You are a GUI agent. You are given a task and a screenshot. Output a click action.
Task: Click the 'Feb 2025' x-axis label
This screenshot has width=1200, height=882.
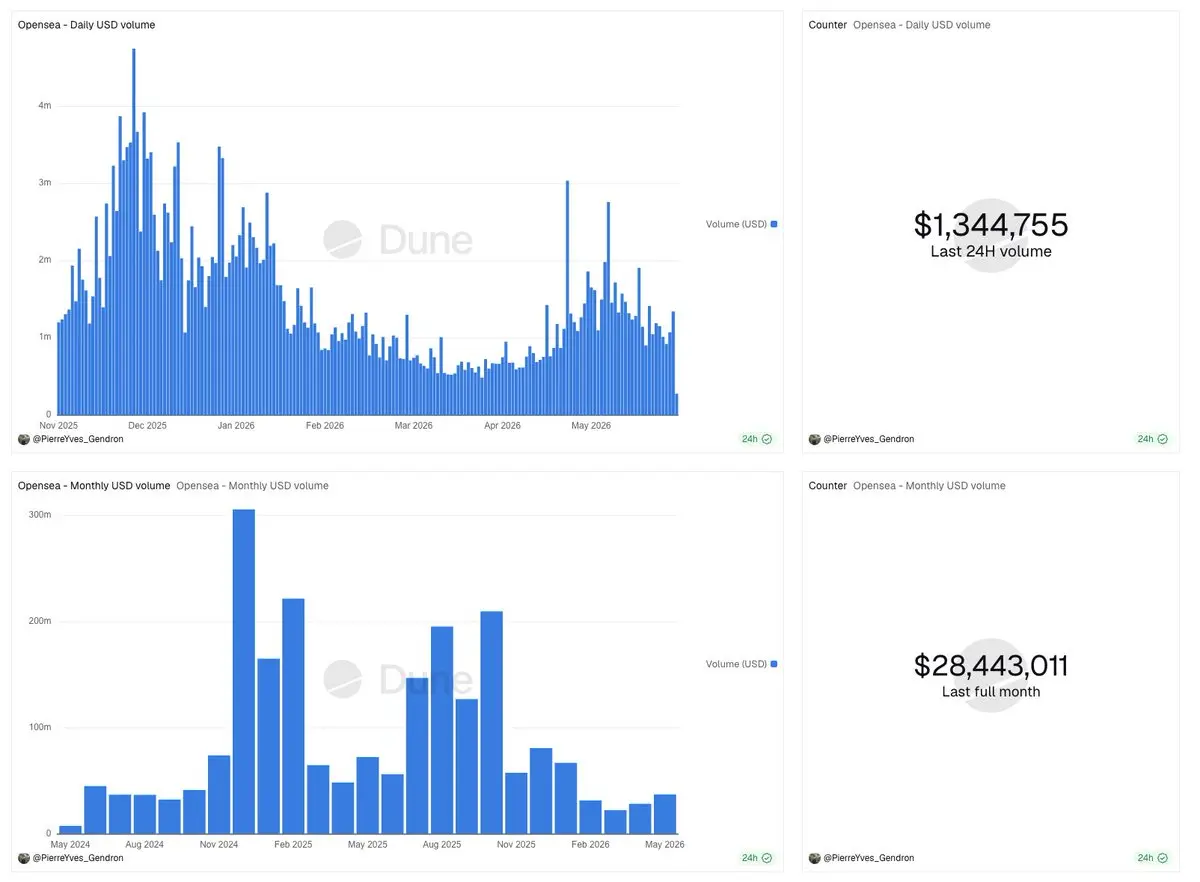293,845
